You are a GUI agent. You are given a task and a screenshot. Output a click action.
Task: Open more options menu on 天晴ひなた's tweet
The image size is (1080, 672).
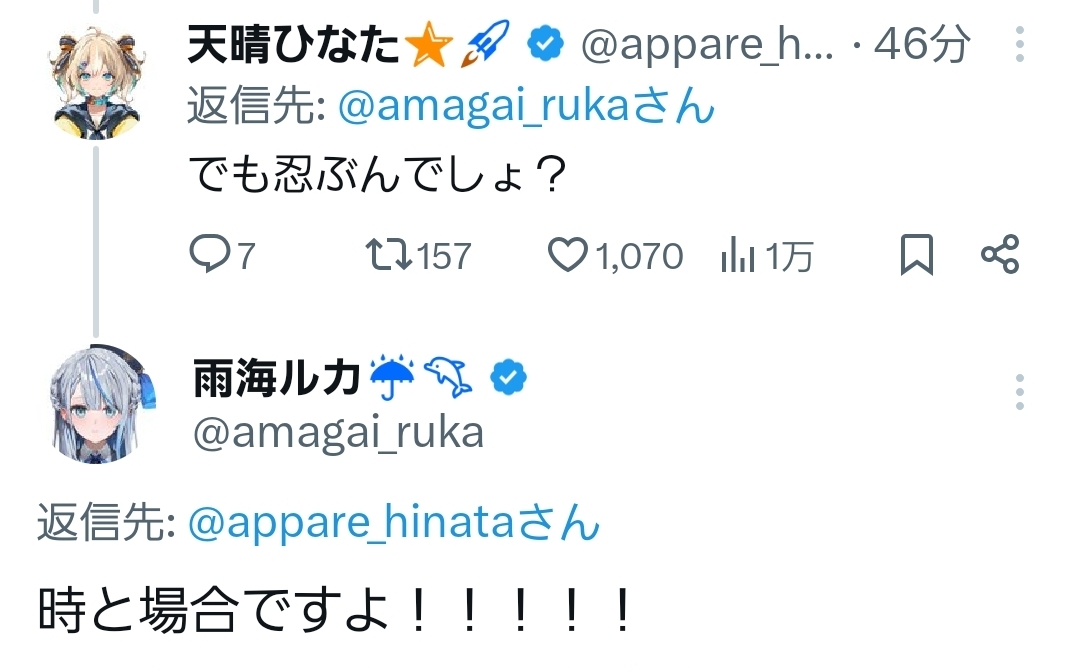pyautogui.click(x=1019, y=46)
